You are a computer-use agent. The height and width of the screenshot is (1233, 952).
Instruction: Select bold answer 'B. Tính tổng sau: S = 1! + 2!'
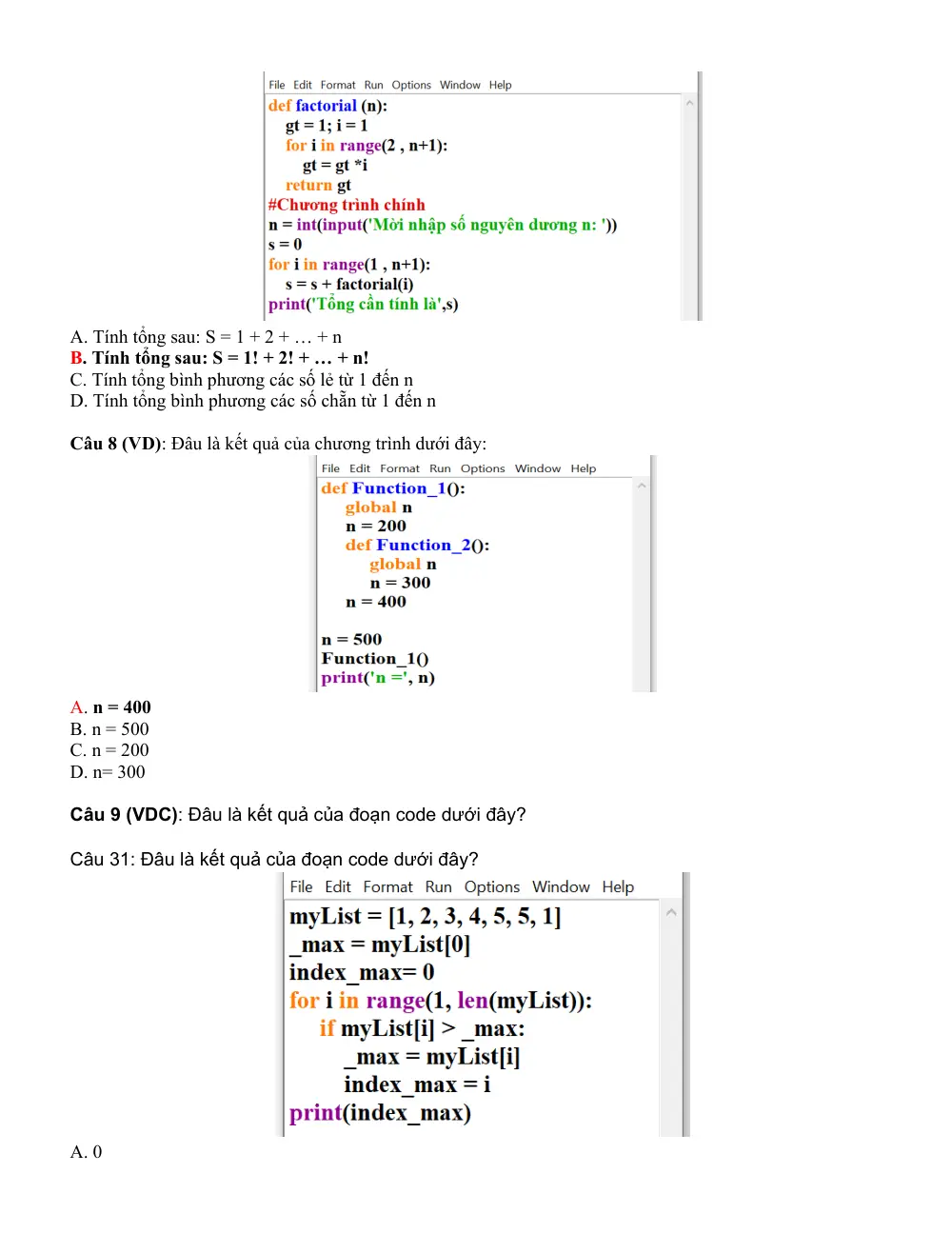pos(220,358)
